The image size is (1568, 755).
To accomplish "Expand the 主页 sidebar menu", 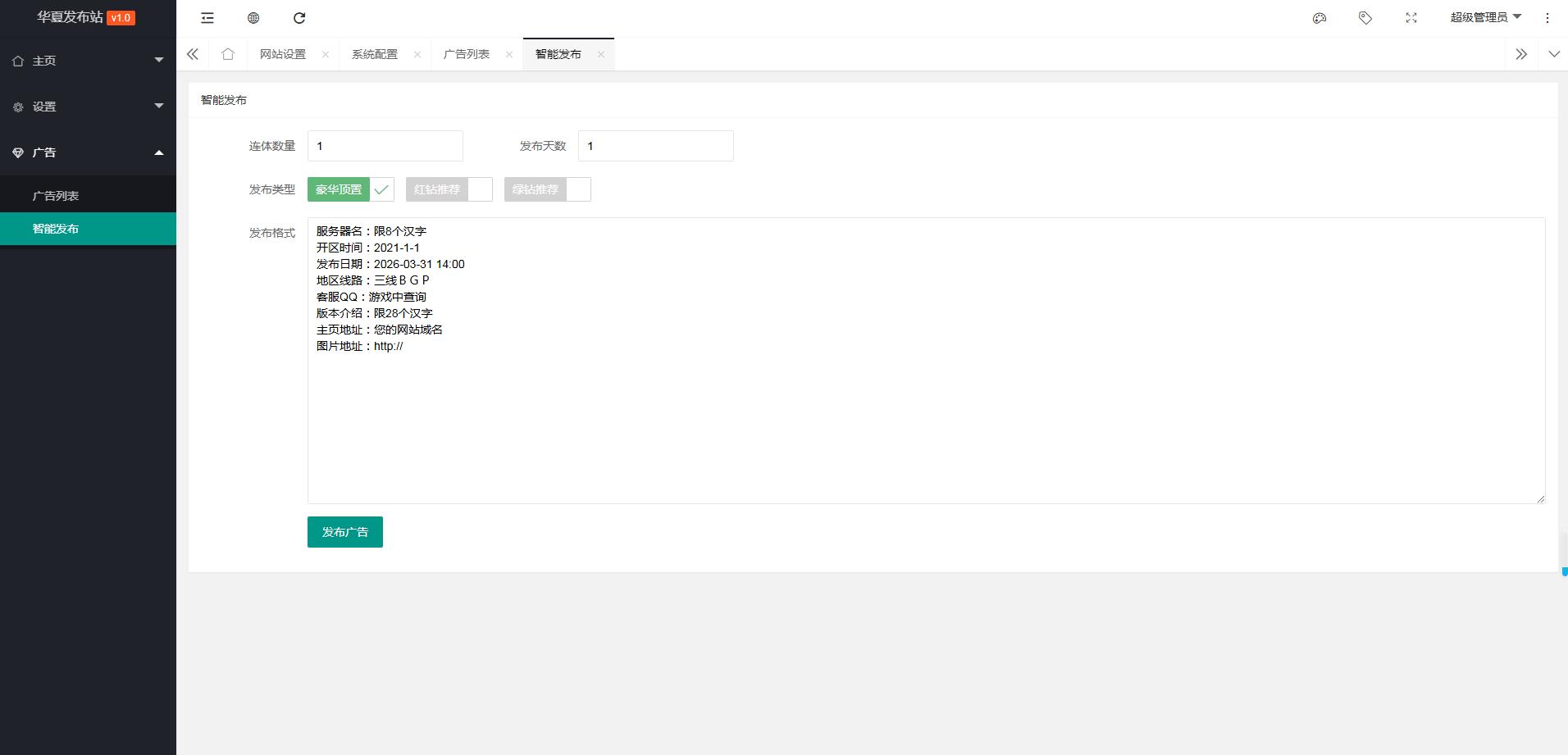I will pyautogui.click(x=88, y=61).
